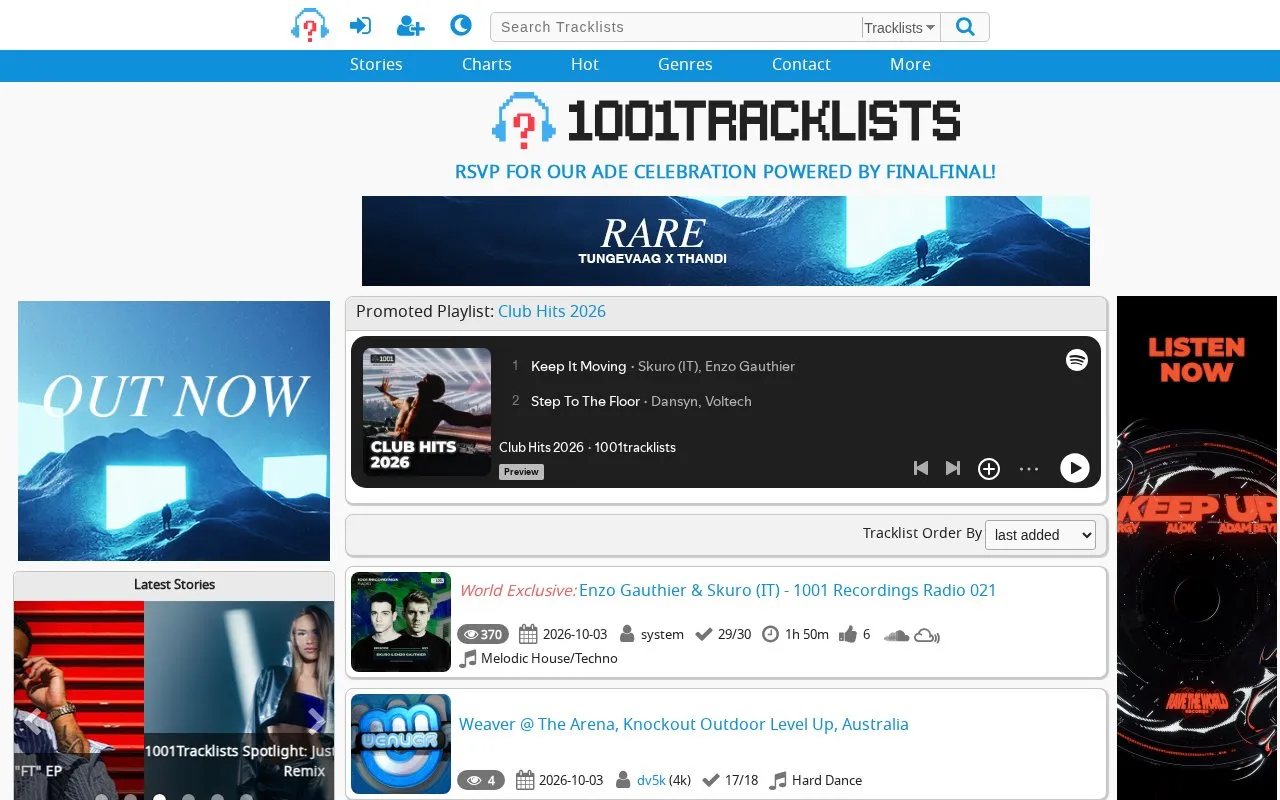
Task: Toggle dark mode with the moon icon
Action: (x=461, y=25)
